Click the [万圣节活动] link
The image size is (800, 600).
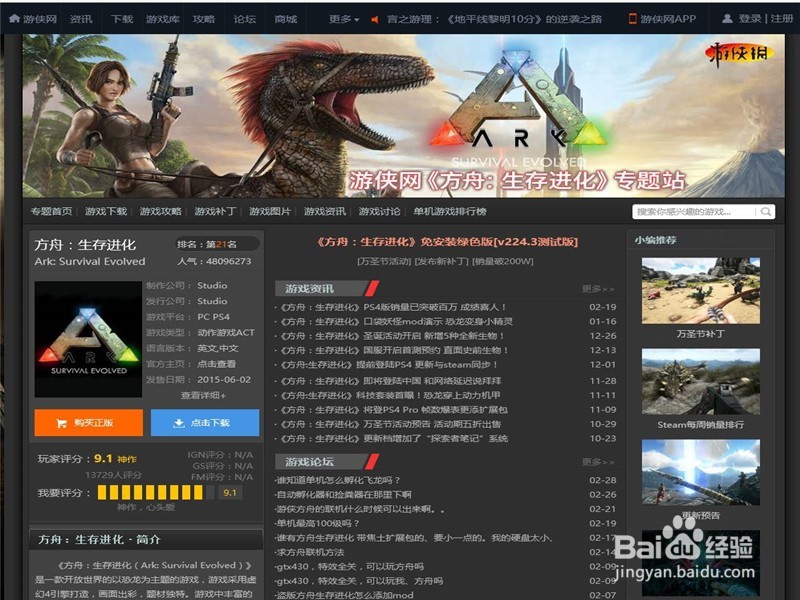click(x=384, y=261)
